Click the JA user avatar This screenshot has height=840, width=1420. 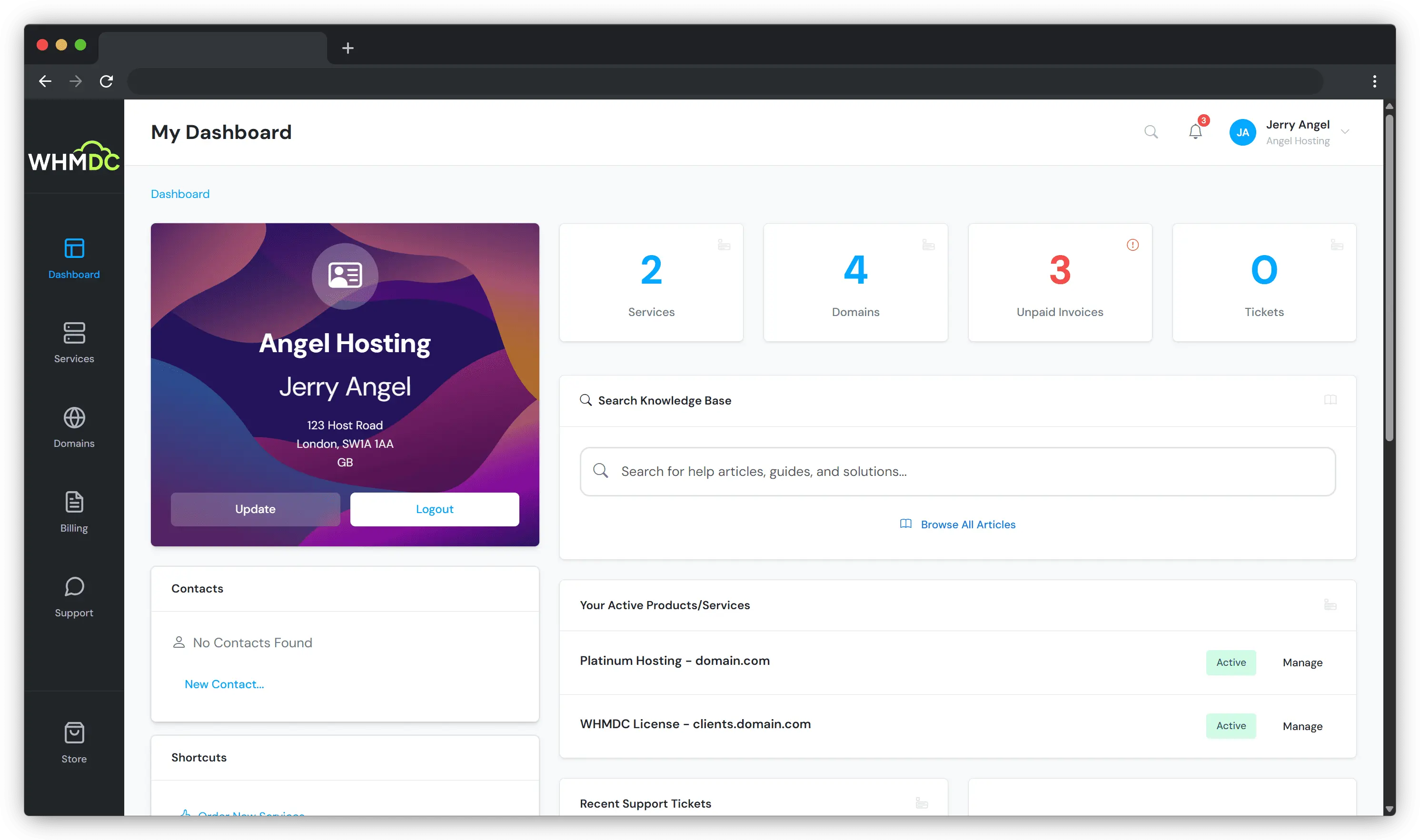click(1242, 132)
